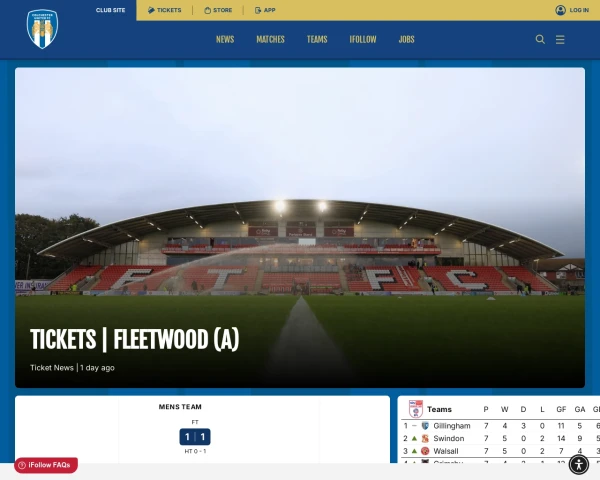This screenshot has width=600, height=480.
Task: Click the league logo beside Teams
Action: pyautogui.click(x=416, y=409)
